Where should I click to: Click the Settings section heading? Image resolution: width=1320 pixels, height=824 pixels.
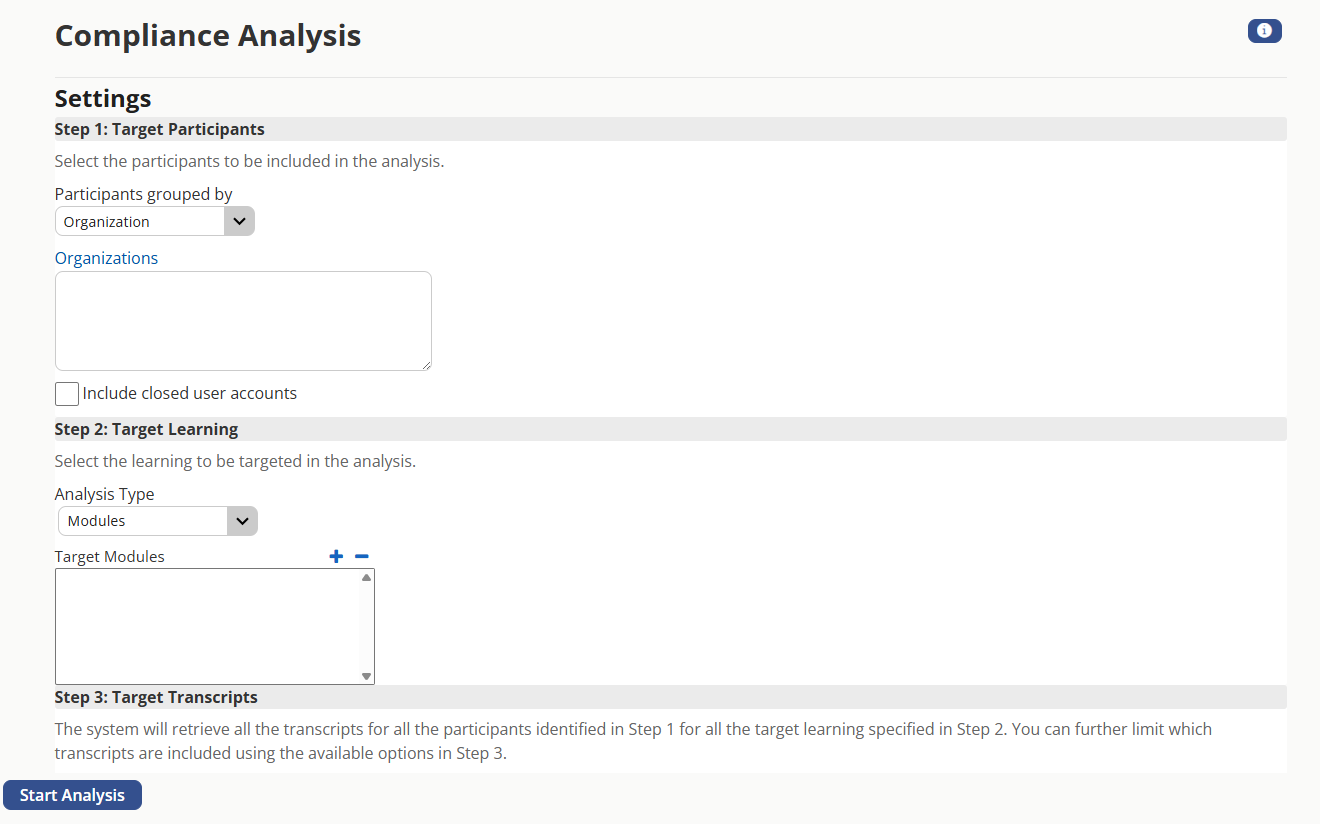click(103, 98)
